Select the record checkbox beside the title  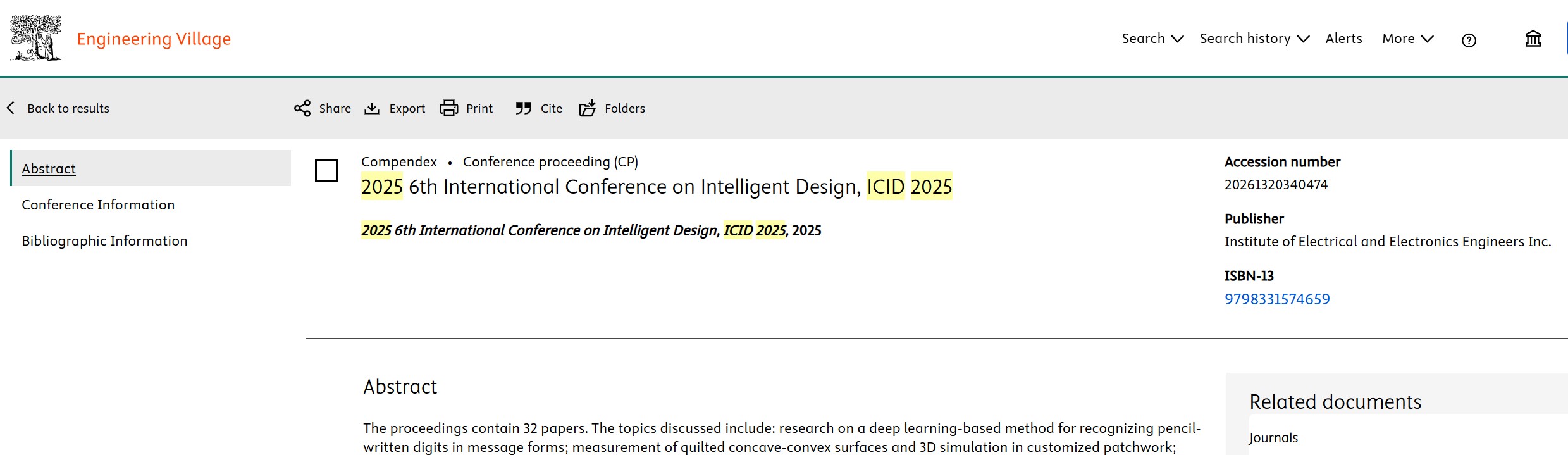pyautogui.click(x=326, y=170)
